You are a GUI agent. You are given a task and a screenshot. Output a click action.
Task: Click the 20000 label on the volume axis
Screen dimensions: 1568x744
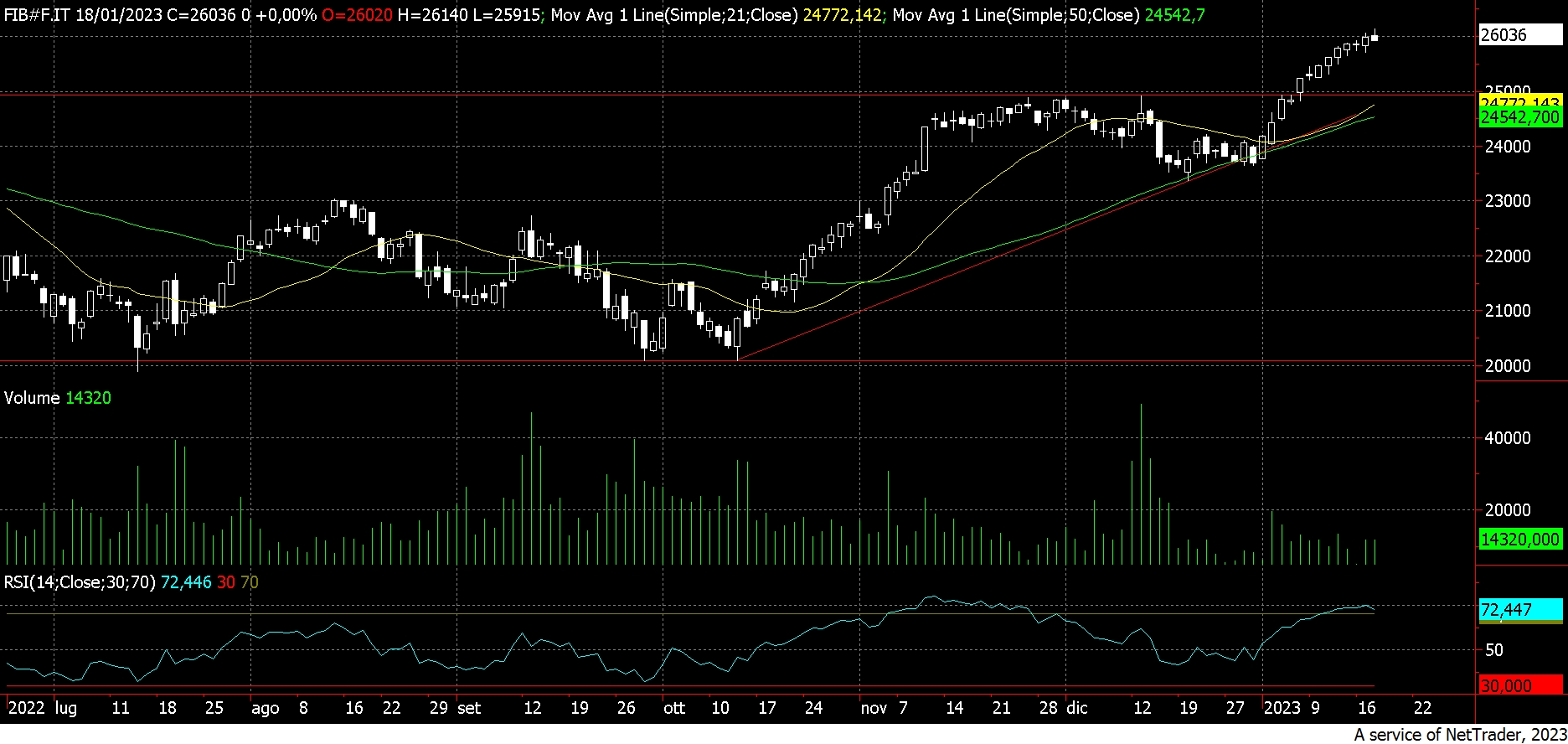(x=1507, y=510)
